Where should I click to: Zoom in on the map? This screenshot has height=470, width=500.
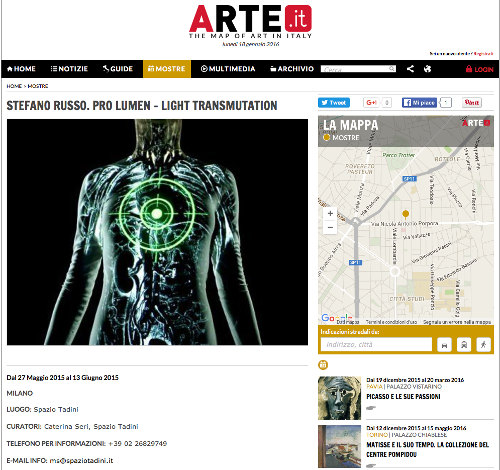(330, 214)
